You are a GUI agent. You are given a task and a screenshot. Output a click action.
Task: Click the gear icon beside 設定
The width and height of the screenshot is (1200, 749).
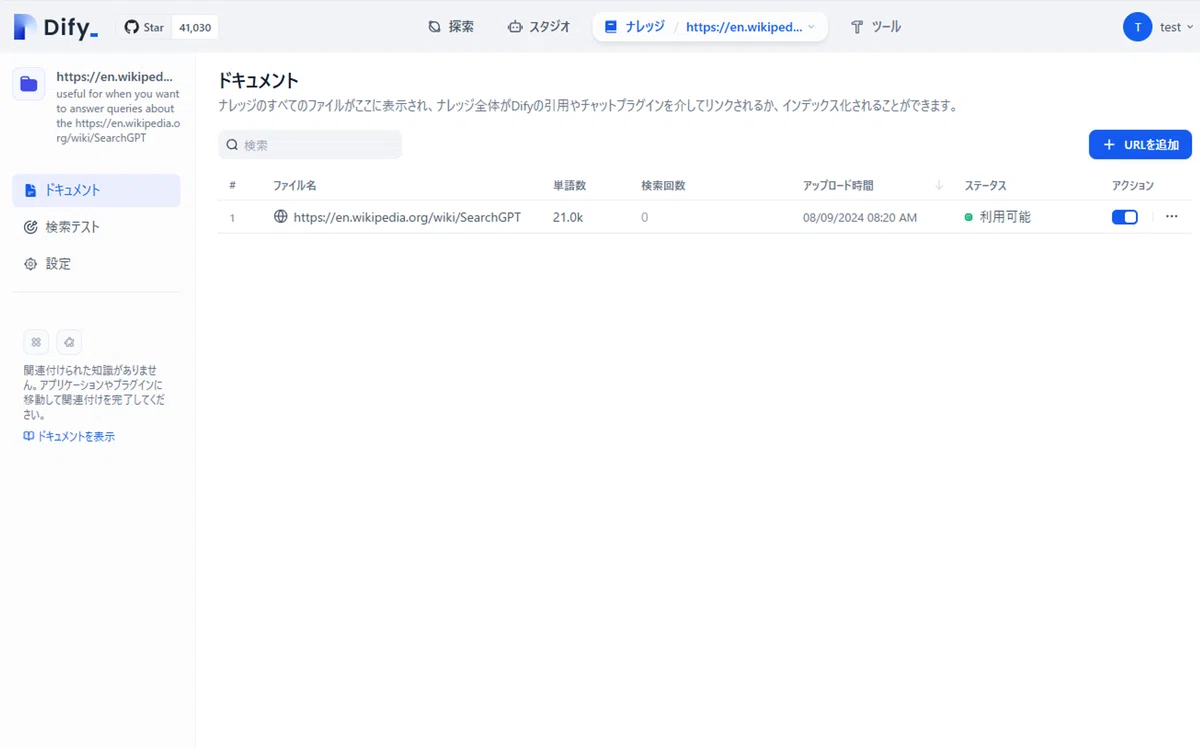(30, 264)
